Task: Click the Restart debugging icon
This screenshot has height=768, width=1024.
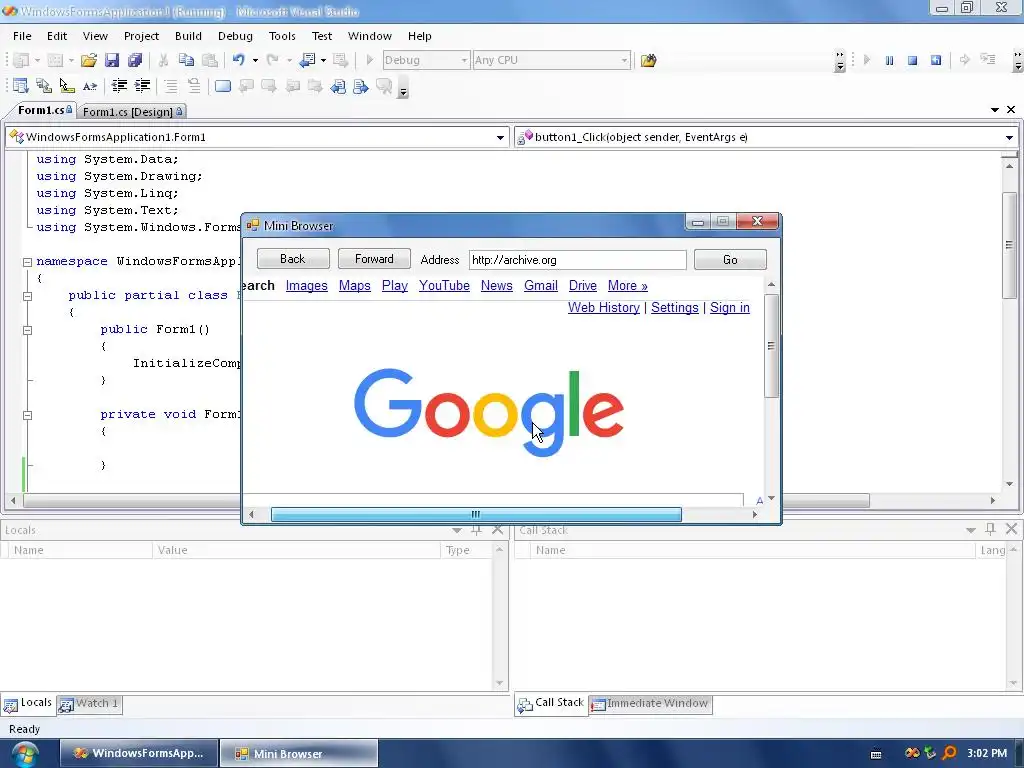Action: [936, 60]
